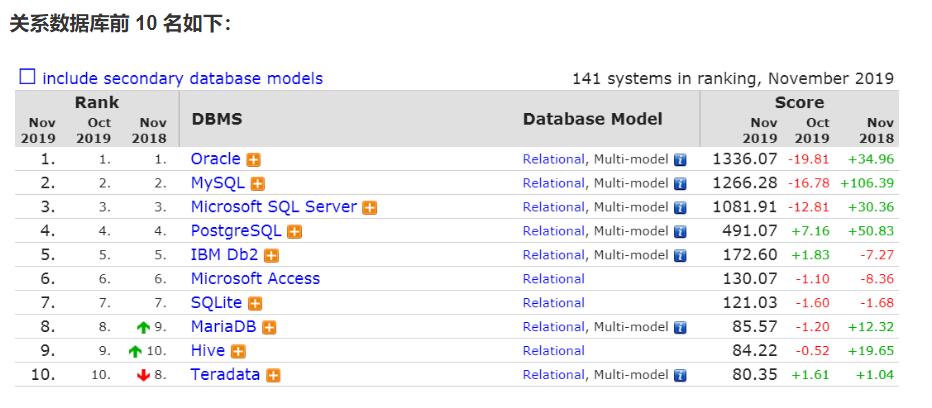This screenshot has width=932, height=408.
Task: Select the +50.83 score change value
Action: tap(871, 231)
